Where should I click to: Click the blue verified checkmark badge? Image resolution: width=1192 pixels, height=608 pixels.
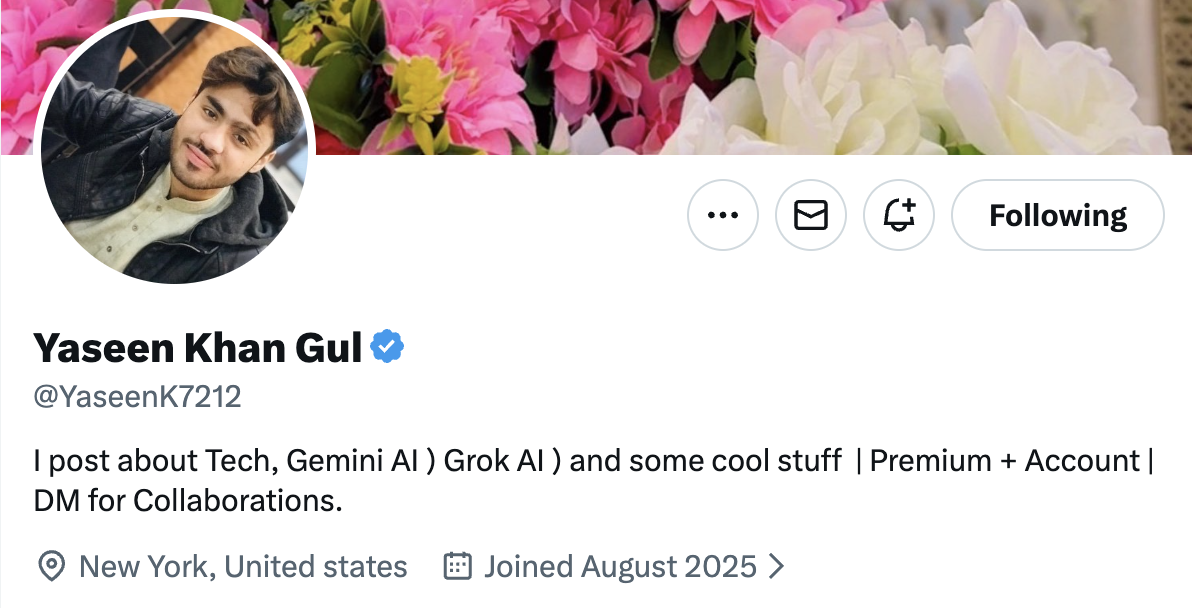pos(389,345)
